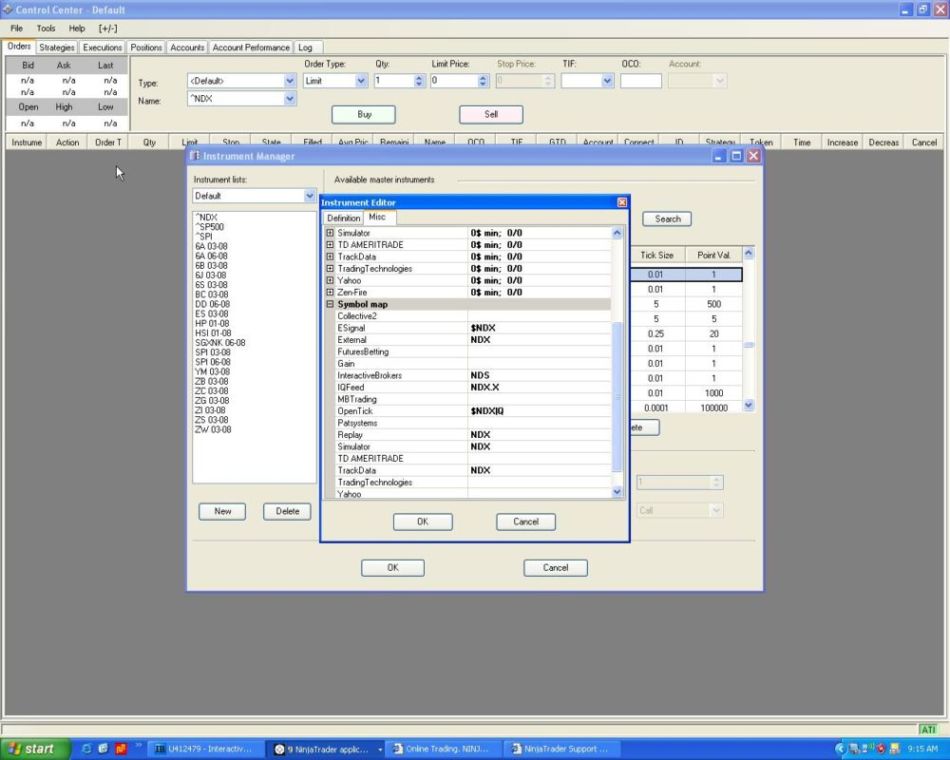Click the Point Val. cell showing 100000

click(714, 408)
